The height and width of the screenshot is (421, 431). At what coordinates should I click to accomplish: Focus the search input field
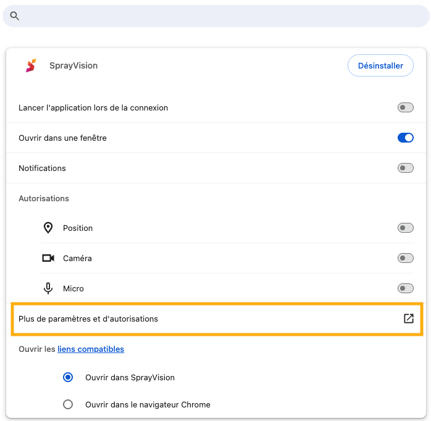click(216, 16)
